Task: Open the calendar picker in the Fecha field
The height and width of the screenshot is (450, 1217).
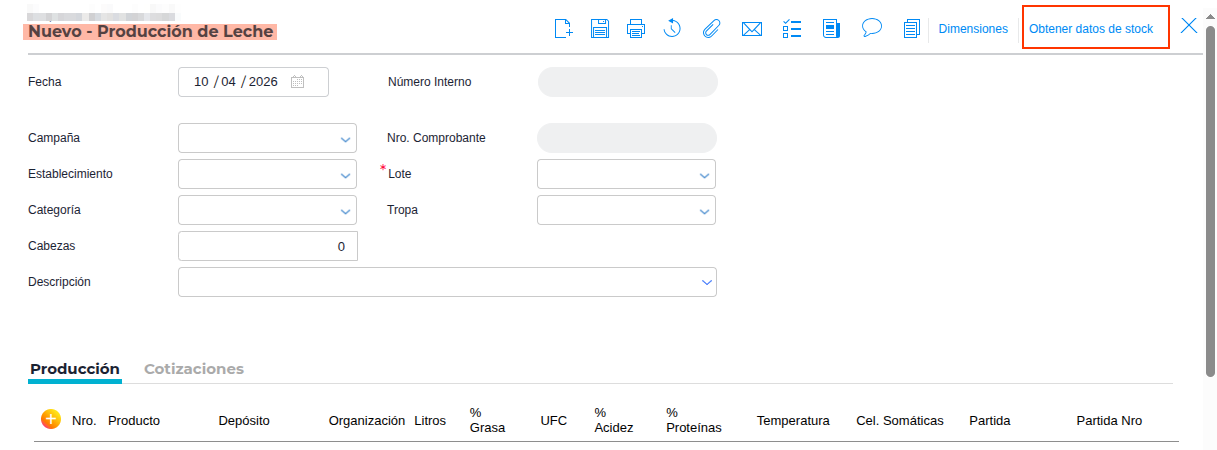Action: point(297,82)
